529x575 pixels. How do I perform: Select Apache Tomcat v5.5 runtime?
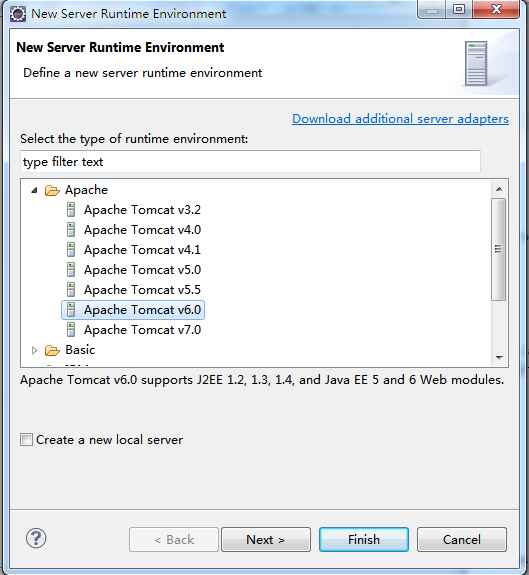142,290
